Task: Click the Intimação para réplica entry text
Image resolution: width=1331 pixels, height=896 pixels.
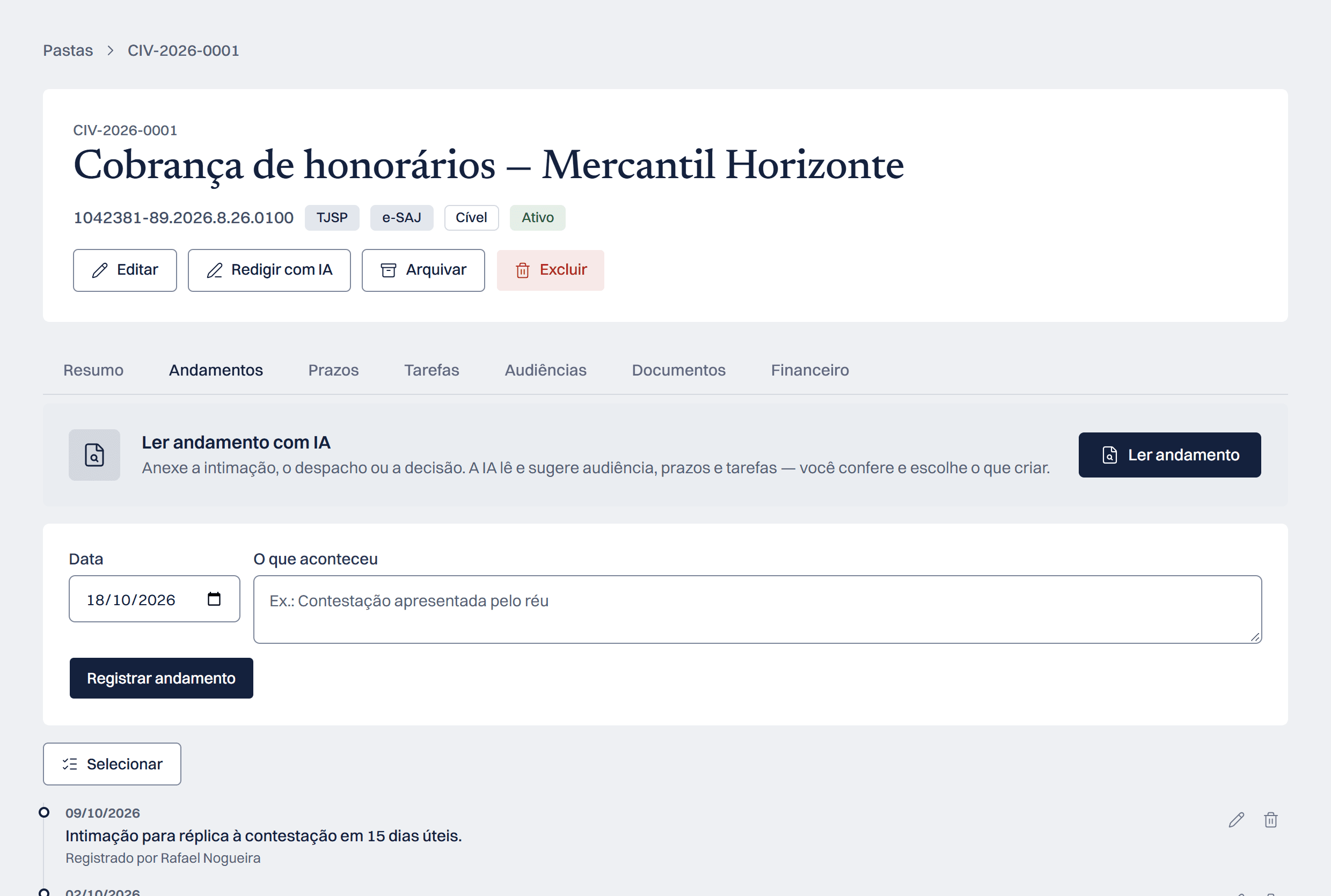Action: coord(264,836)
